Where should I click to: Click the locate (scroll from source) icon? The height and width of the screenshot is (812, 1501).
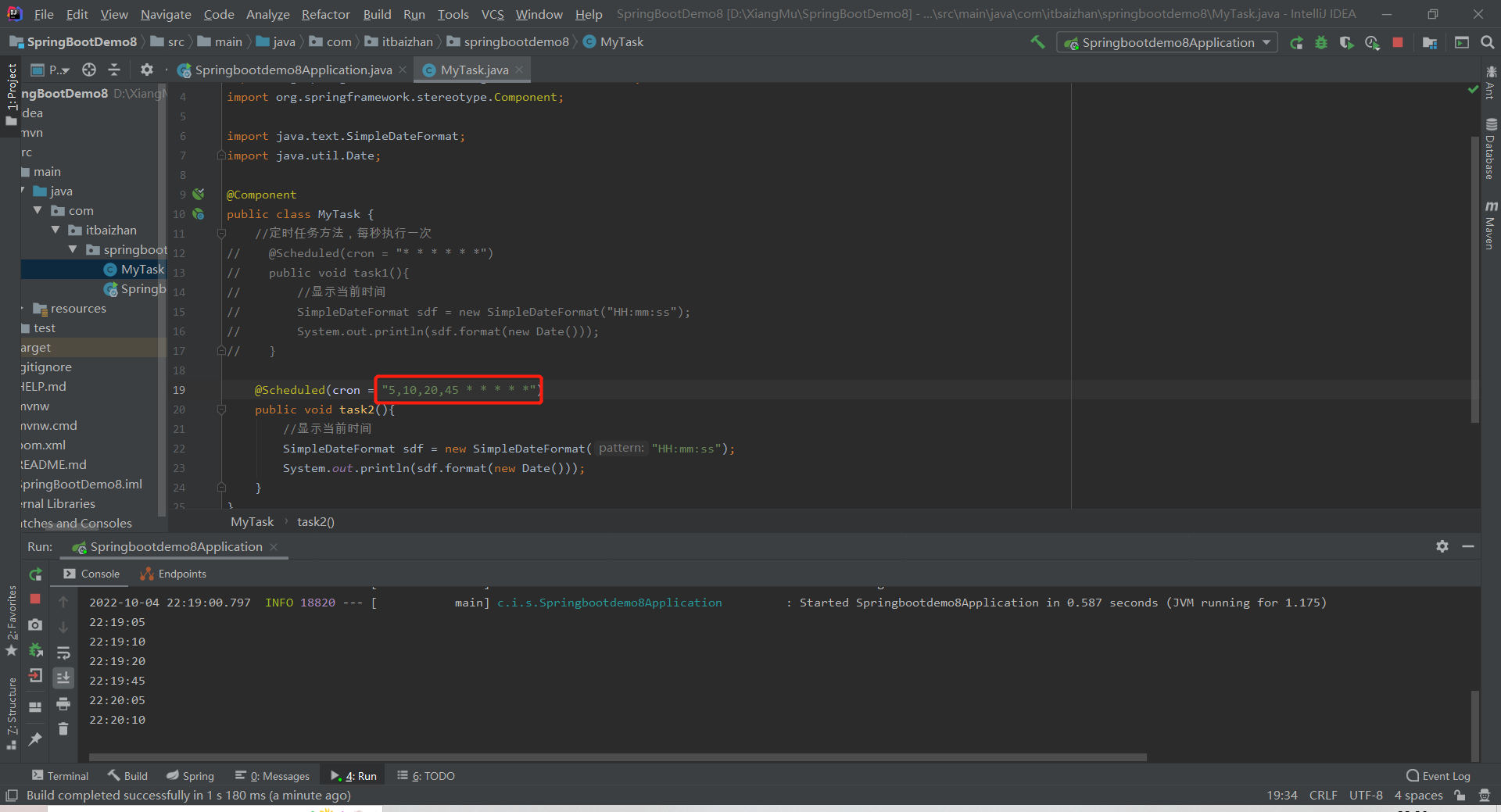coord(89,70)
